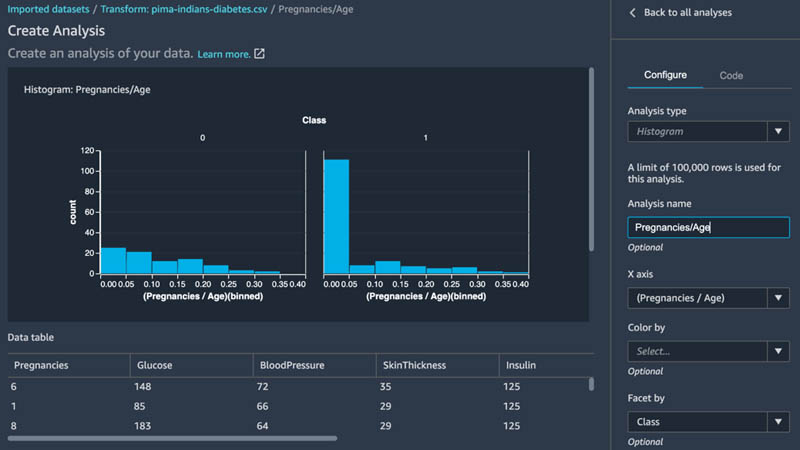
Task: Open Transform: pima-indians-diabetes.csv breadcrumb
Action: [x=184, y=9]
